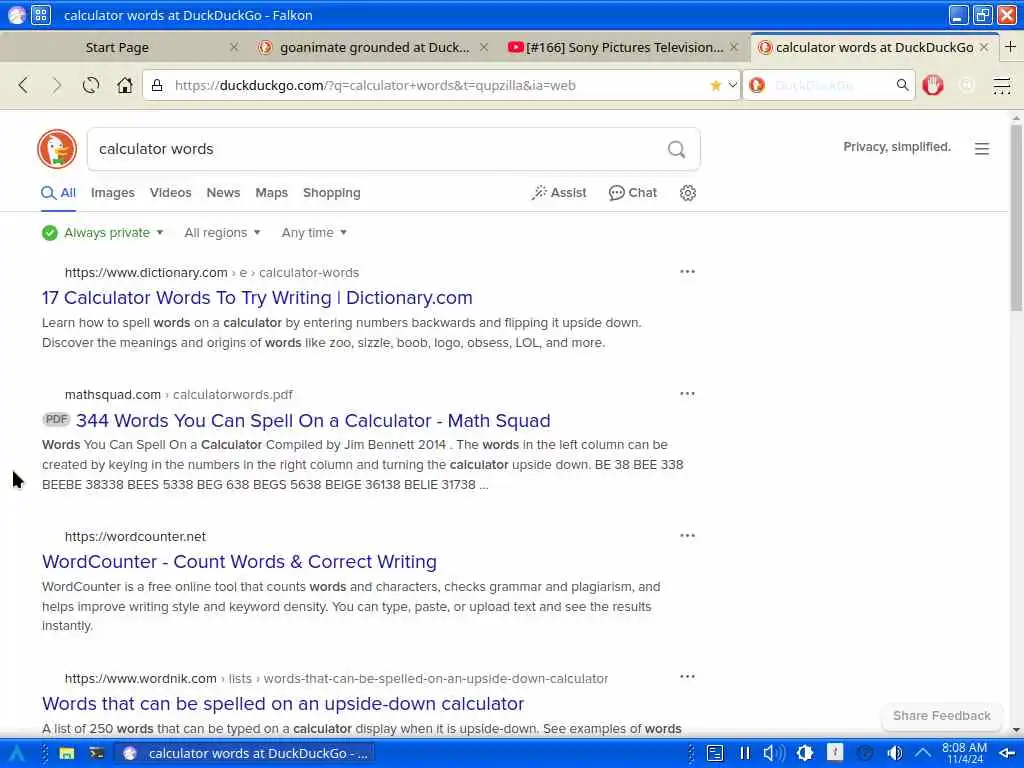
Task: Open more options for the WordCounter result
Action: [x=687, y=536]
